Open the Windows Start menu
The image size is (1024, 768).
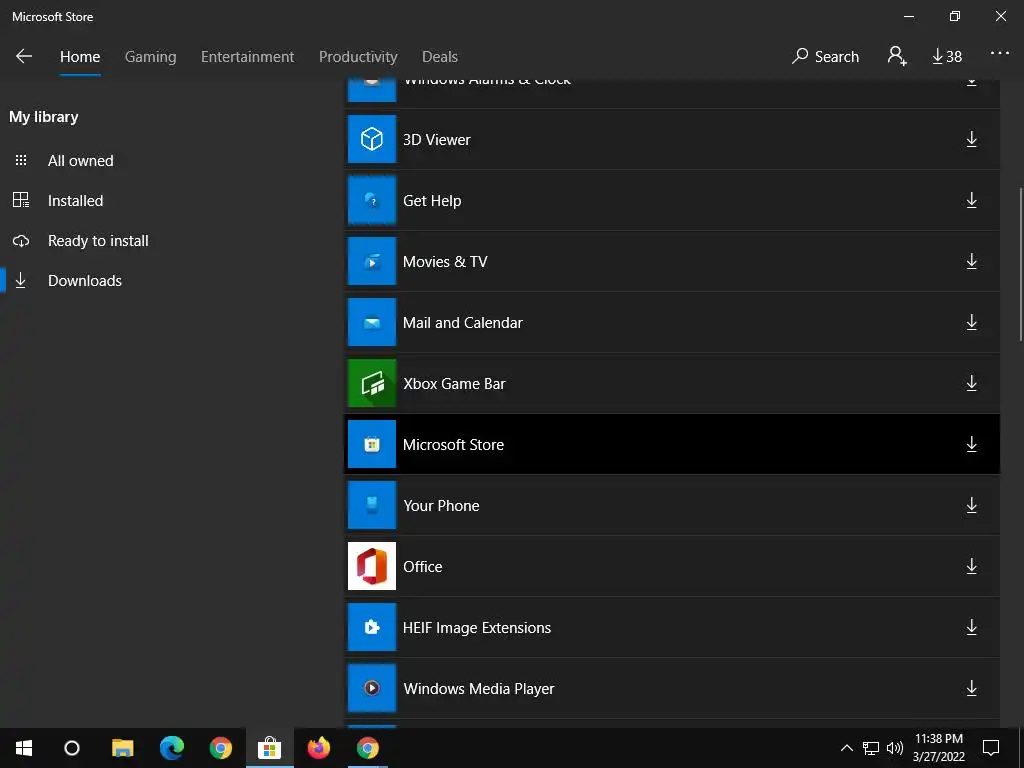[24, 748]
